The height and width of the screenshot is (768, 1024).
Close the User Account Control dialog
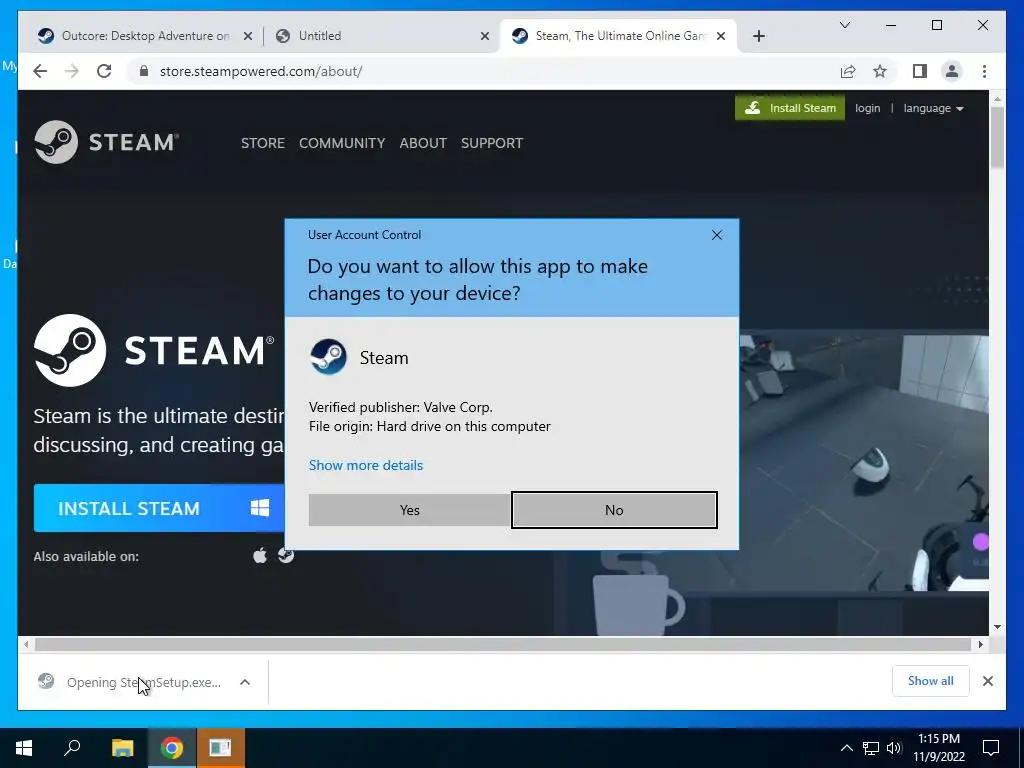(x=716, y=235)
